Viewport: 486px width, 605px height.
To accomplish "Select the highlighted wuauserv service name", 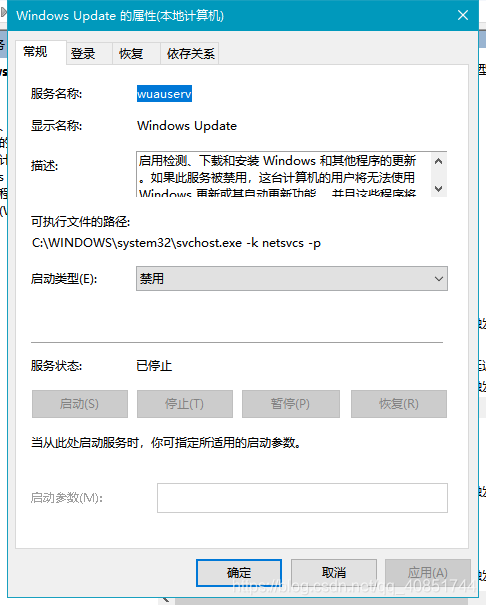I will click(x=164, y=94).
